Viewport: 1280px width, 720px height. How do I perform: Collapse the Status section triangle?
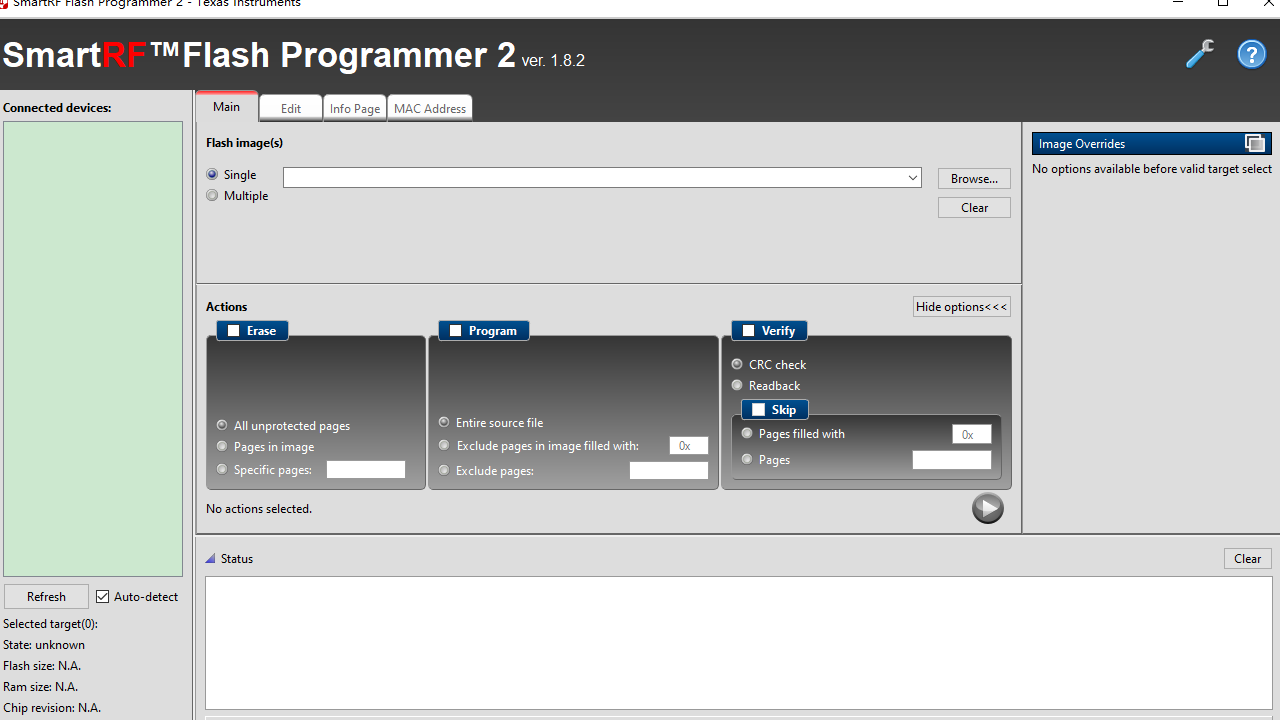point(210,559)
